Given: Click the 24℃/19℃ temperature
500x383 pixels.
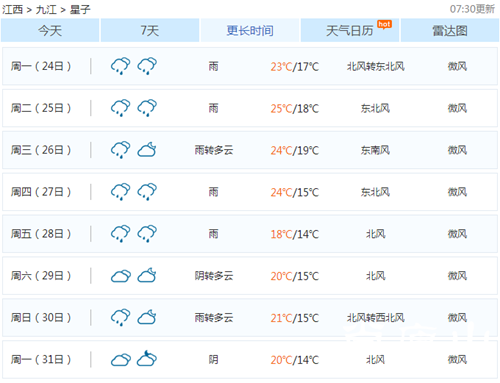Looking at the screenshot, I should pyautogui.click(x=295, y=151).
